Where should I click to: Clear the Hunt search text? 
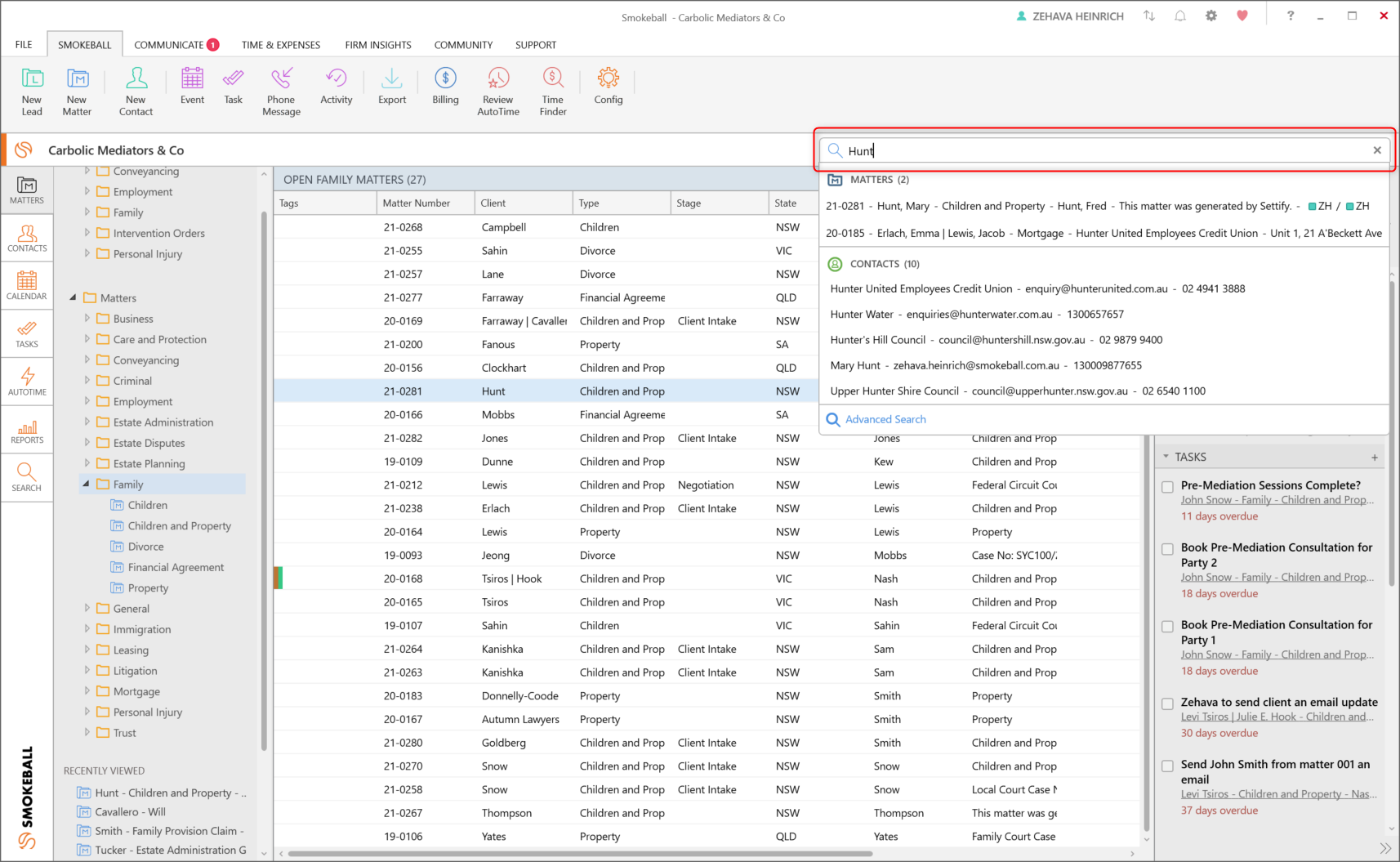coord(1377,150)
